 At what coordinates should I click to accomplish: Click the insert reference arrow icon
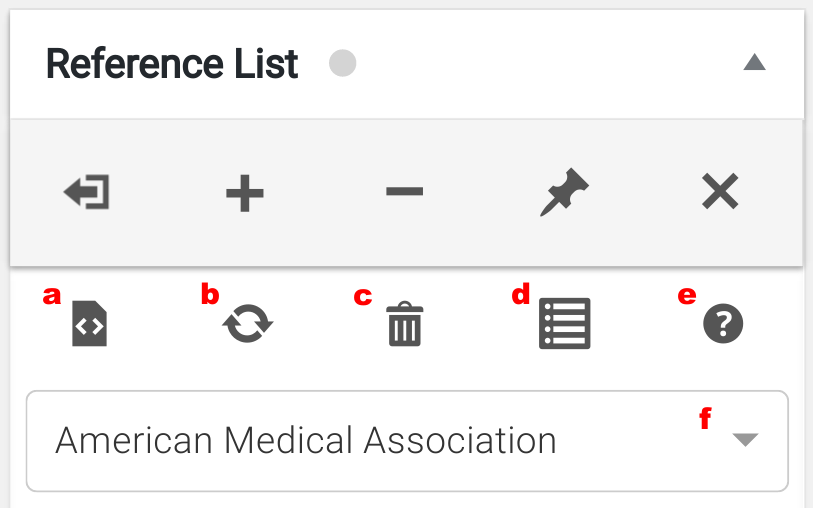(87, 192)
